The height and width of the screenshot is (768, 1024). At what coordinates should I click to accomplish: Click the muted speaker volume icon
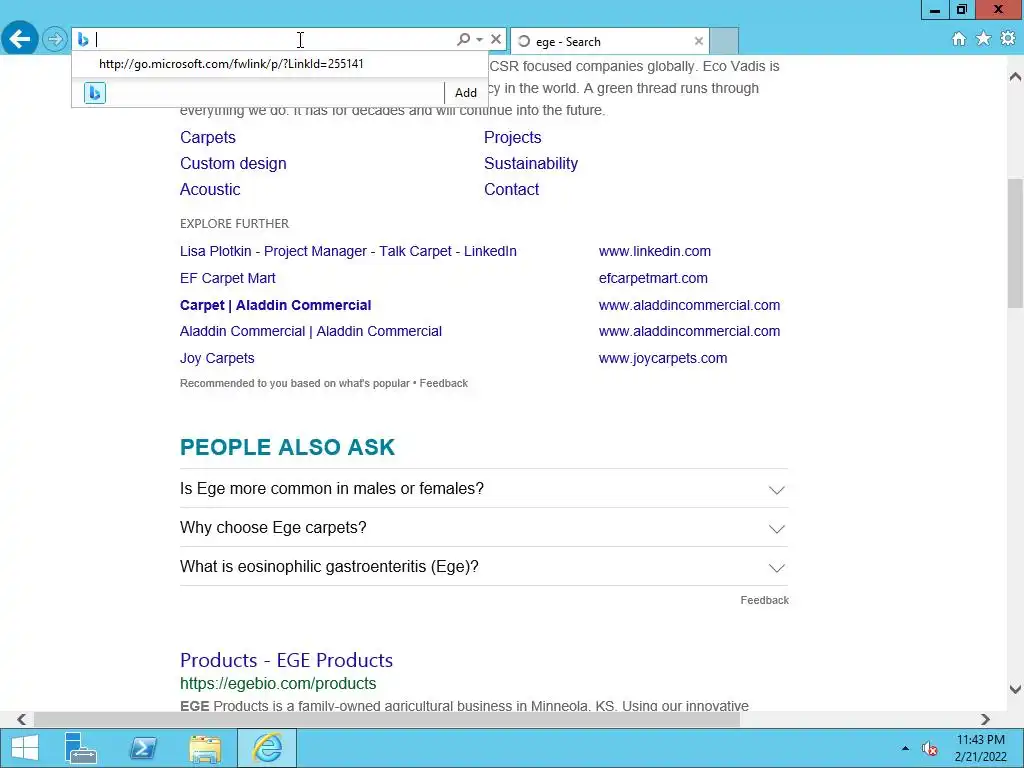coord(929,748)
